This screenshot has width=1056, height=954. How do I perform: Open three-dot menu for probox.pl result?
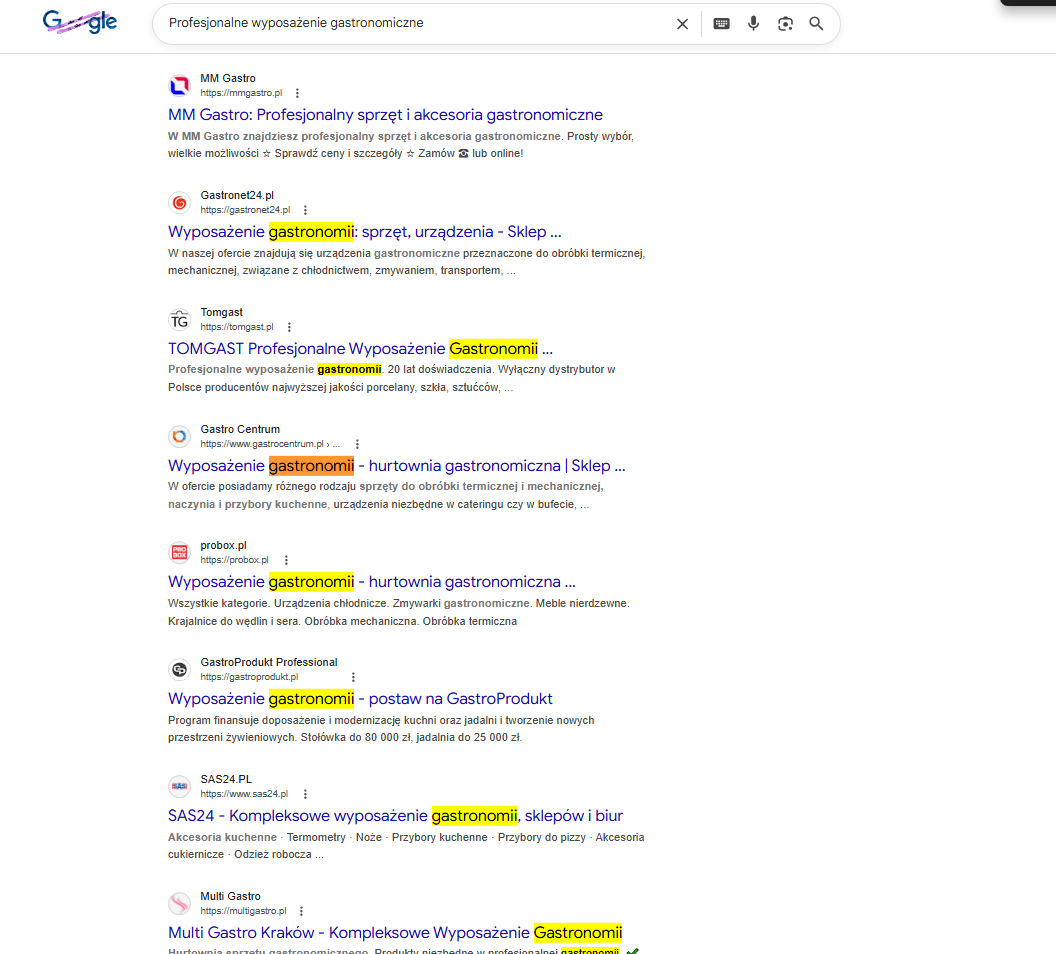click(x=286, y=560)
